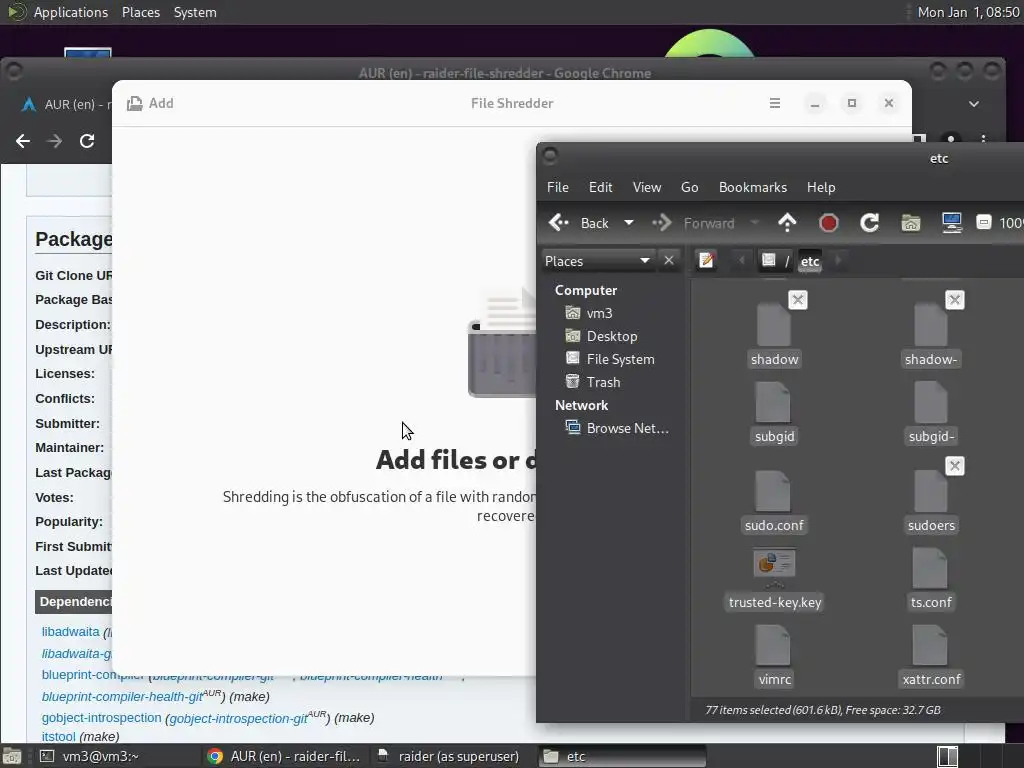
Task: Go forward in the Chrome browser
Action: coord(54,141)
